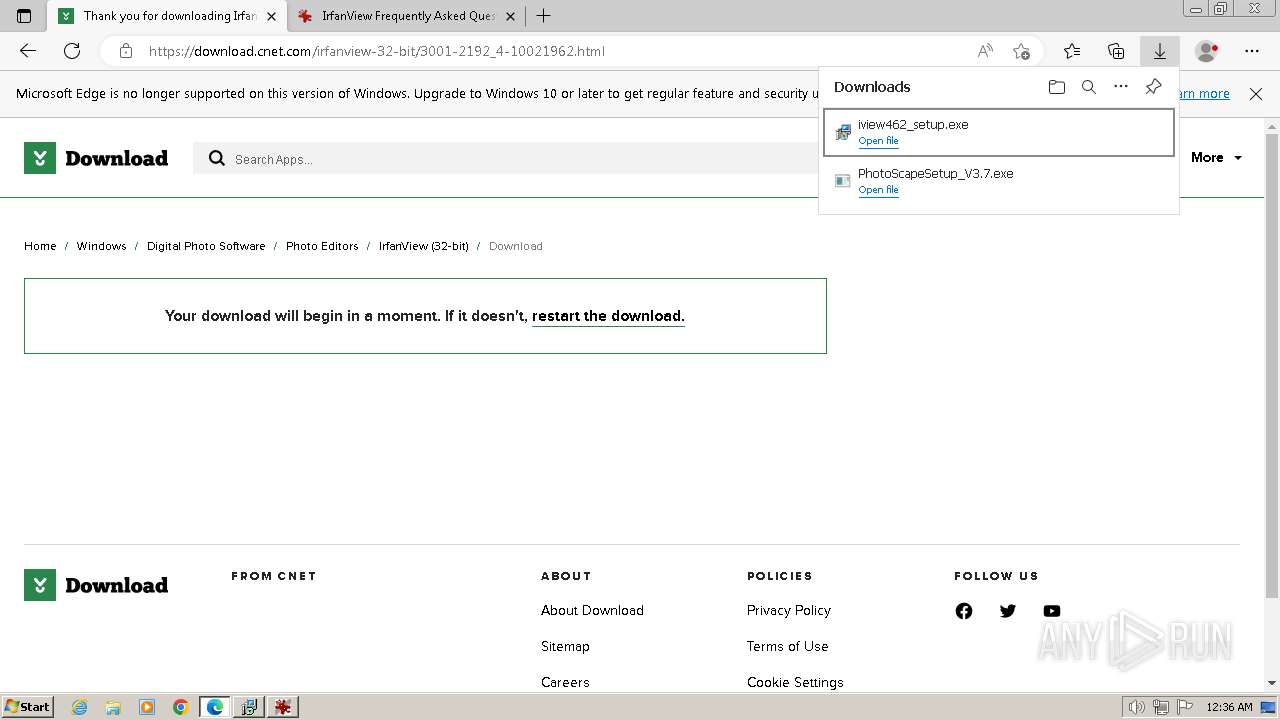Toggle the Downloads toolbar button

pos(1160,51)
